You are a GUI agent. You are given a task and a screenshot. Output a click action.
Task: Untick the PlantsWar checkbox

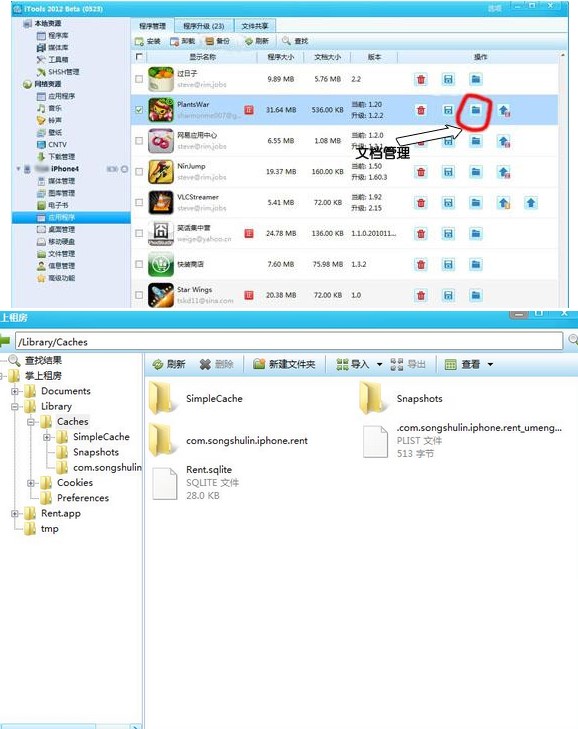pyautogui.click(x=139, y=110)
